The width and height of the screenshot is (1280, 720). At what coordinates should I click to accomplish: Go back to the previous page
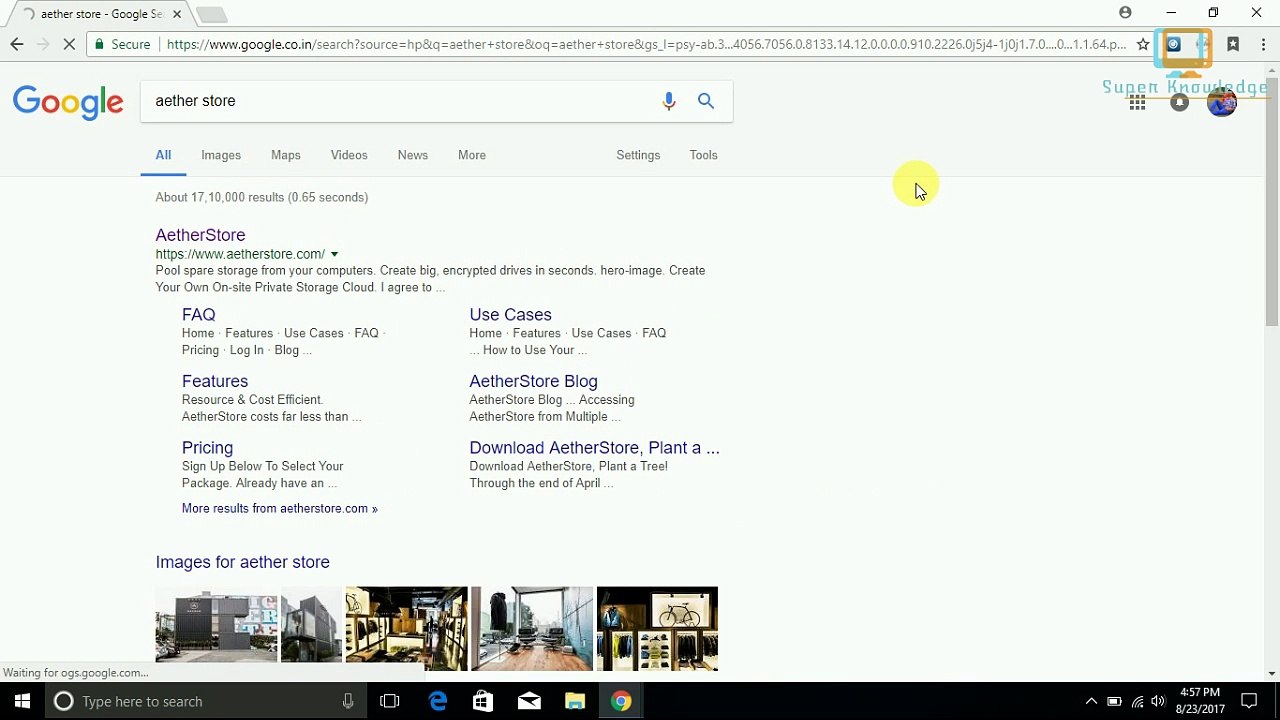(17, 44)
